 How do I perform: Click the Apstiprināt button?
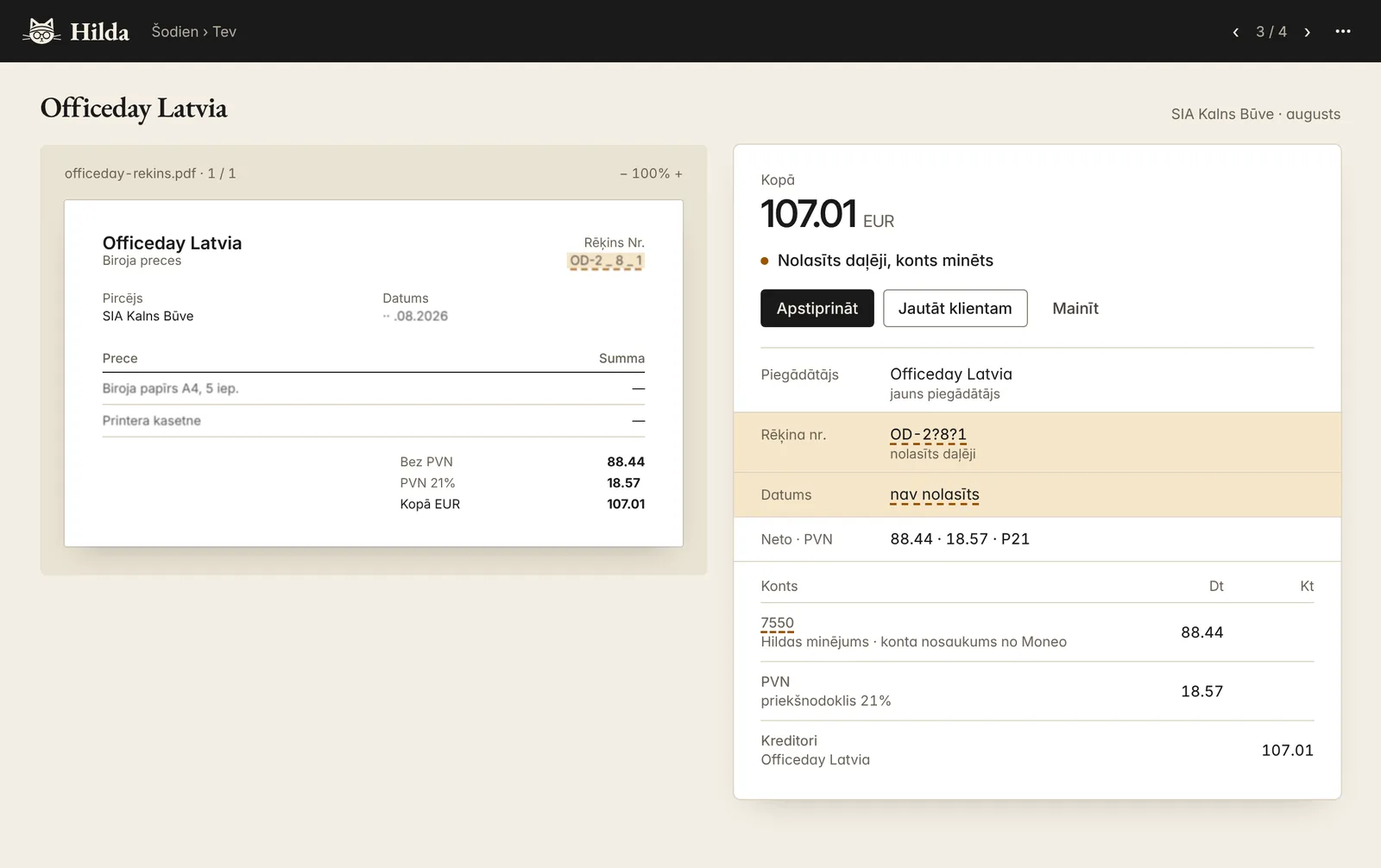coord(817,308)
